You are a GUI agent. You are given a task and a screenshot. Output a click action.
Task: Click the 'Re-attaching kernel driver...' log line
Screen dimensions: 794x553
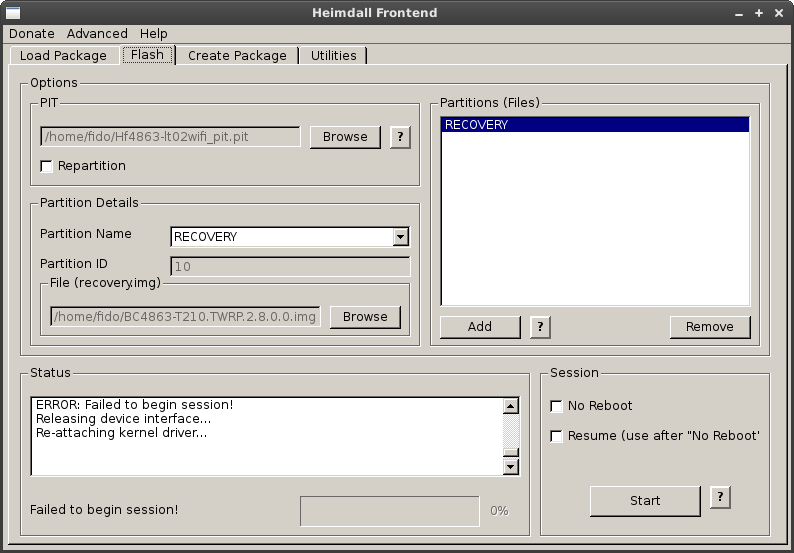tap(122, 433)
